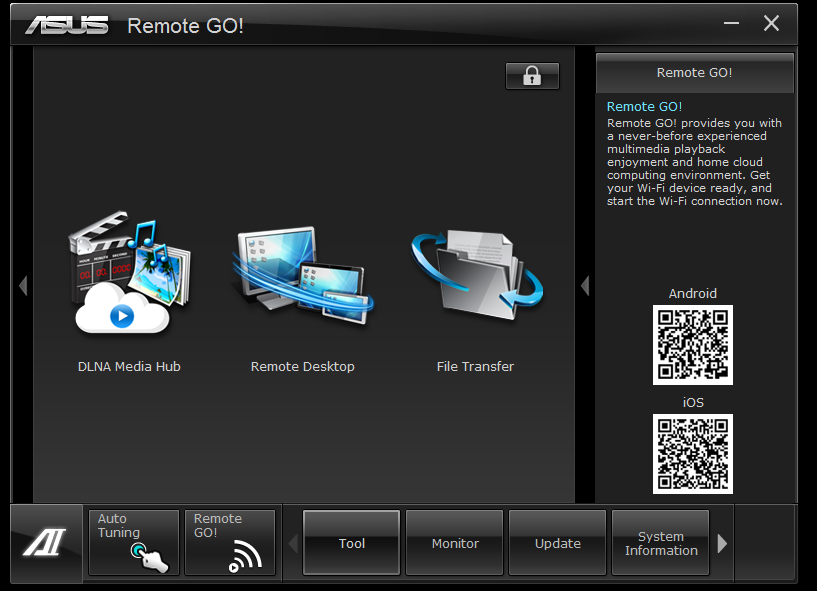The width and height of the screenshot is (817, 591).
Task: Collapse the Remote GO! info side panel
Action: pyautogui.click(x=585, y=286)
